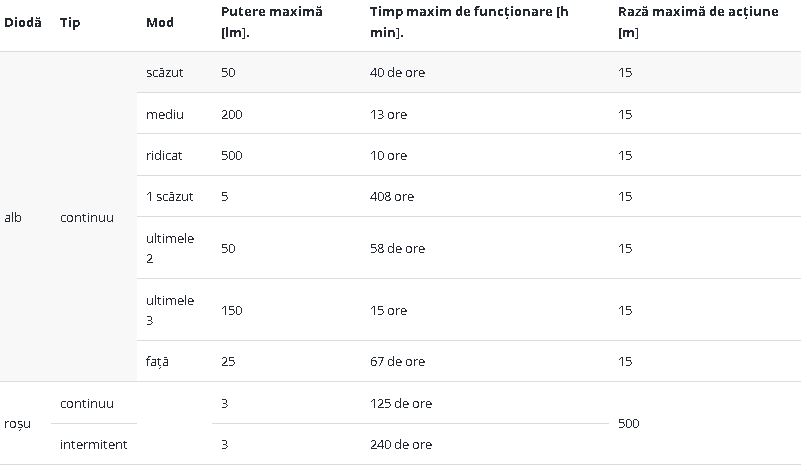Select the "125 de ore" runtime cell
This screenshot has height=471, width=807.
(x=400, y=404)
